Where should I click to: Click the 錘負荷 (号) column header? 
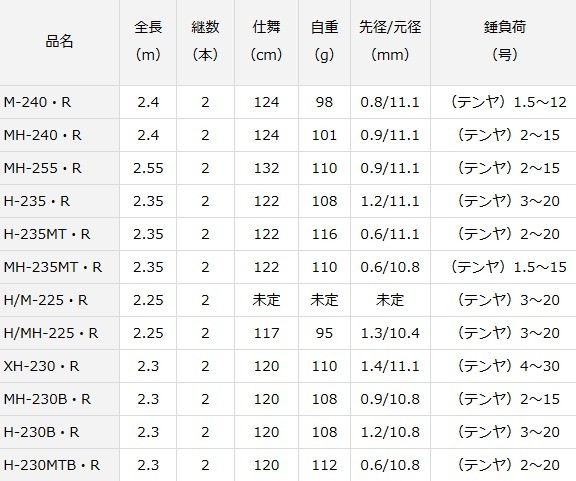(x=505, y=42)
